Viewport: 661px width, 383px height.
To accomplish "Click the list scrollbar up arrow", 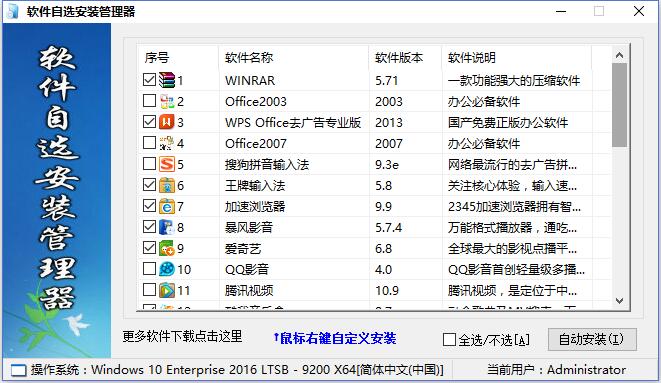I will click(619, 55).
